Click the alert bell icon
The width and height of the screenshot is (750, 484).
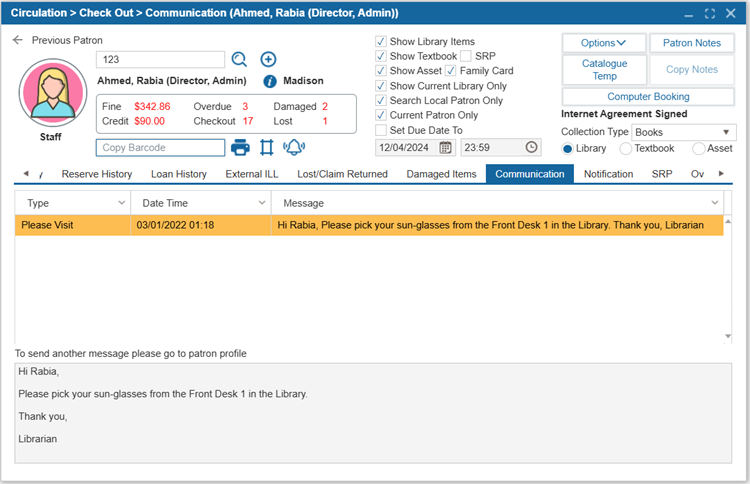pos(294,147)
